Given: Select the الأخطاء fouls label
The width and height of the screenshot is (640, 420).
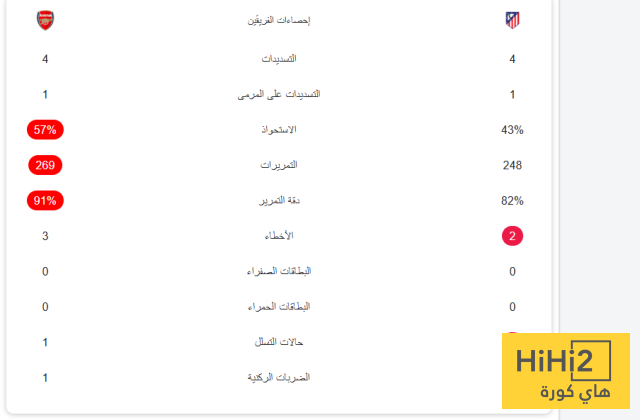Looking at the screenshot, I should [x=279, y=236].
